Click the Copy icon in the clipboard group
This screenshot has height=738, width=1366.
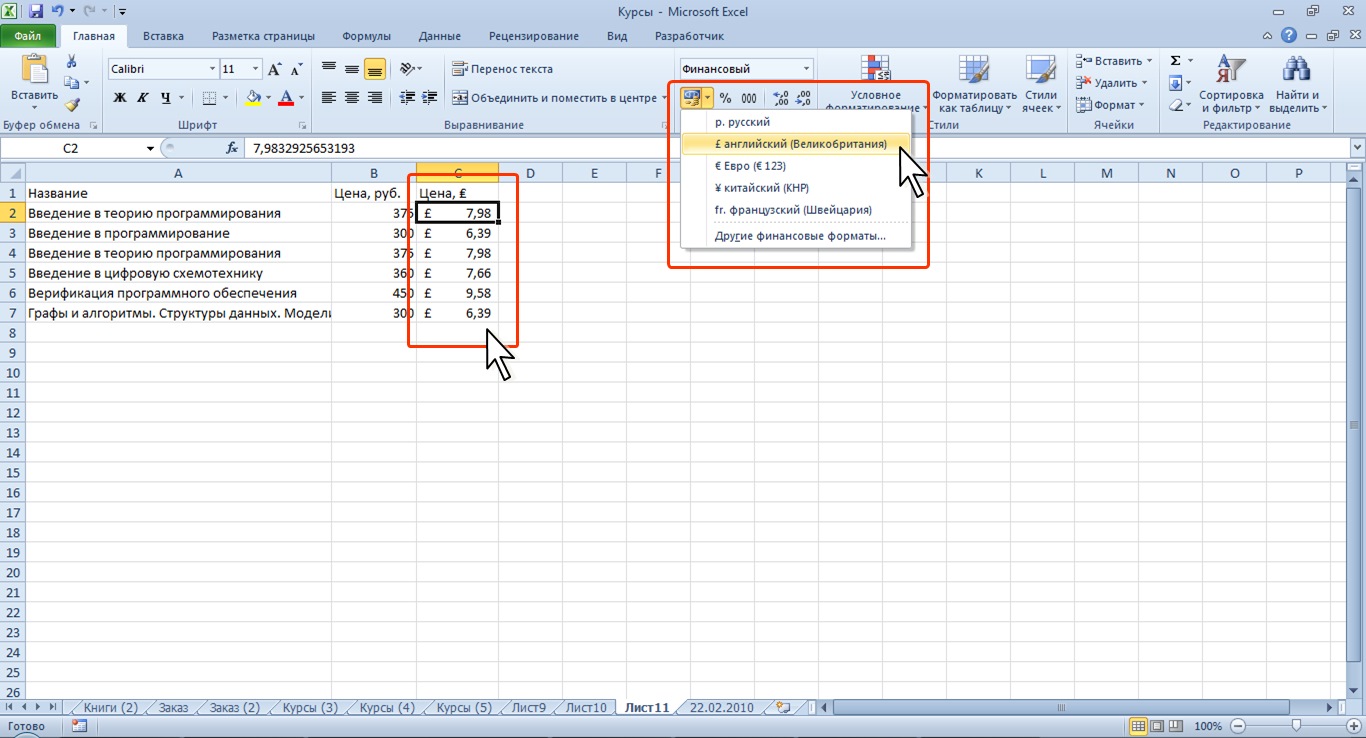(x=71, y=83)
